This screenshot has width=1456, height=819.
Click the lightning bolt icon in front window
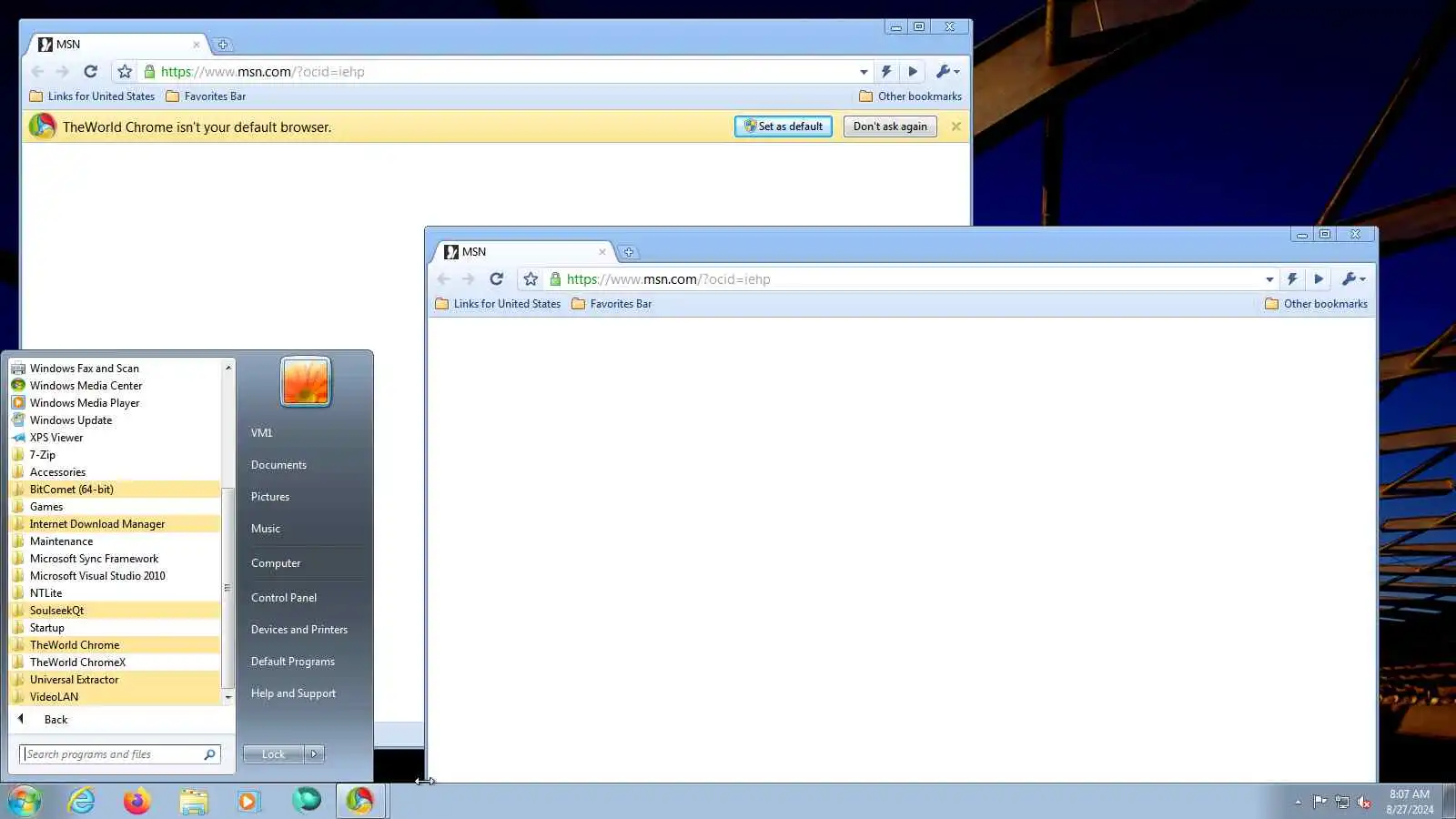[1292, 278]
